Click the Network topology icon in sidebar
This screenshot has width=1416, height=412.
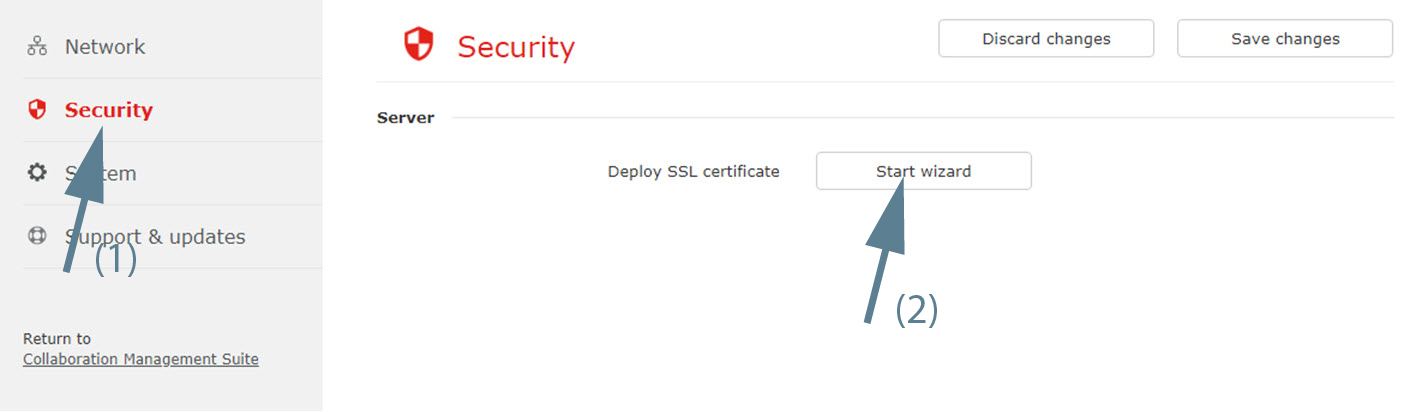click(37, 46)
